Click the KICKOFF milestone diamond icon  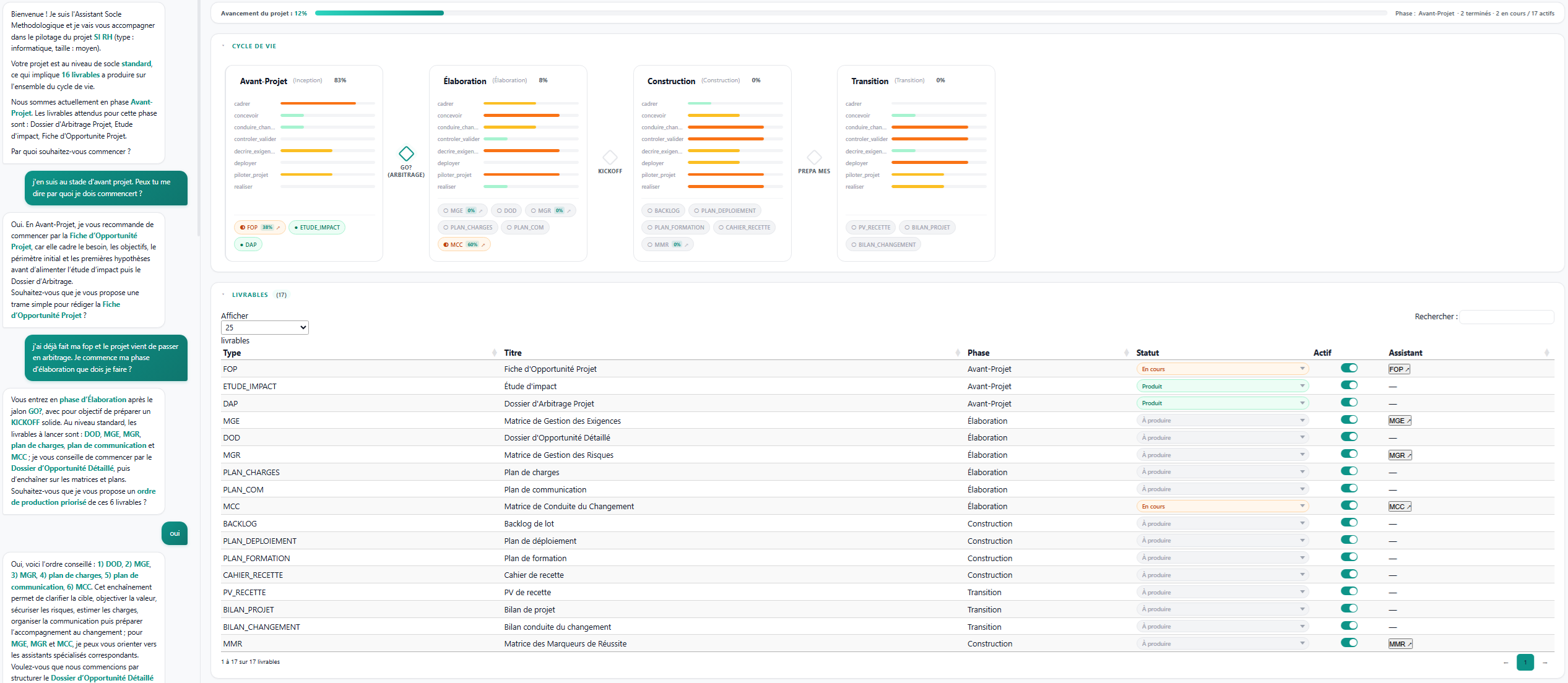tap(610, 157)
